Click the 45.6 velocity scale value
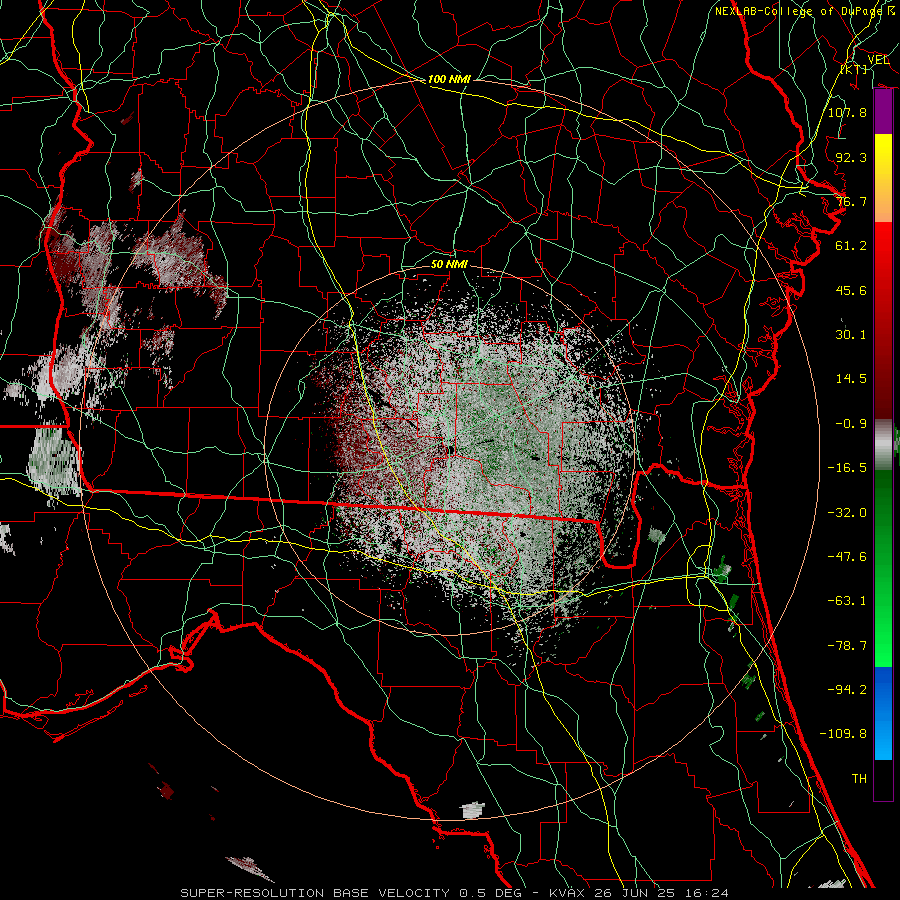The image size is (900, 900). pos(851,290)
